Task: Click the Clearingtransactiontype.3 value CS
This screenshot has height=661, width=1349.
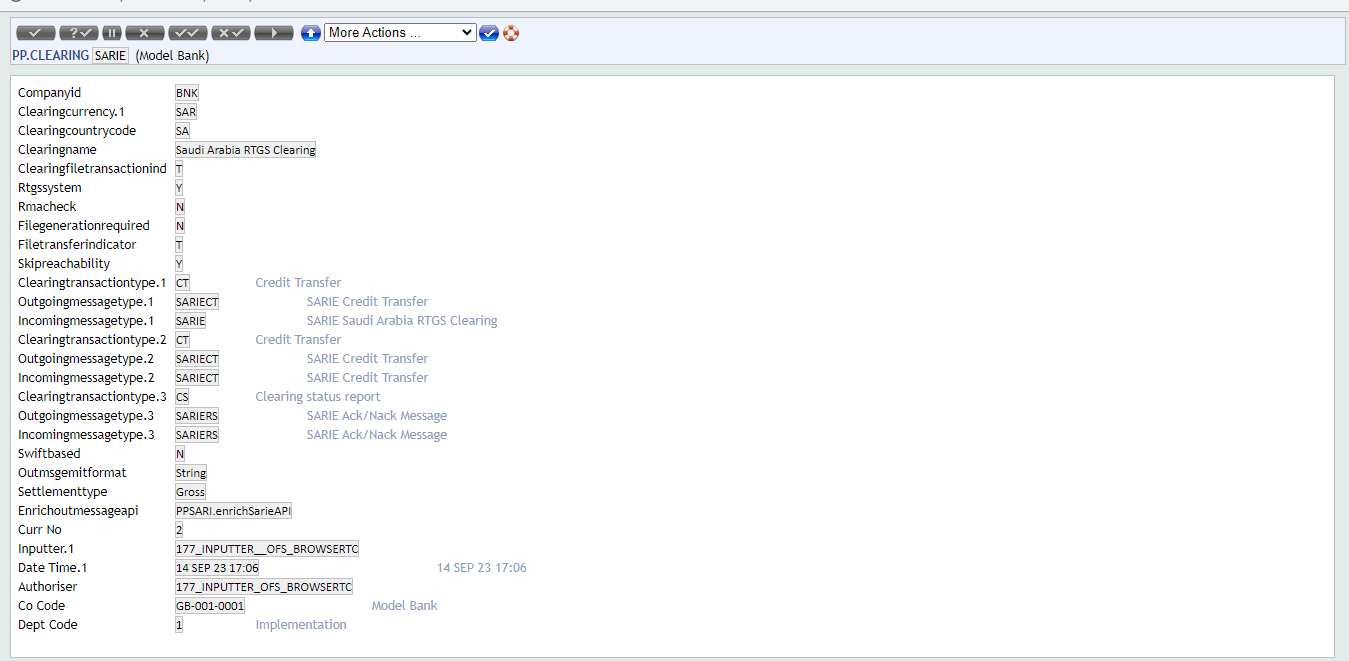Action: tap(182, 397)
